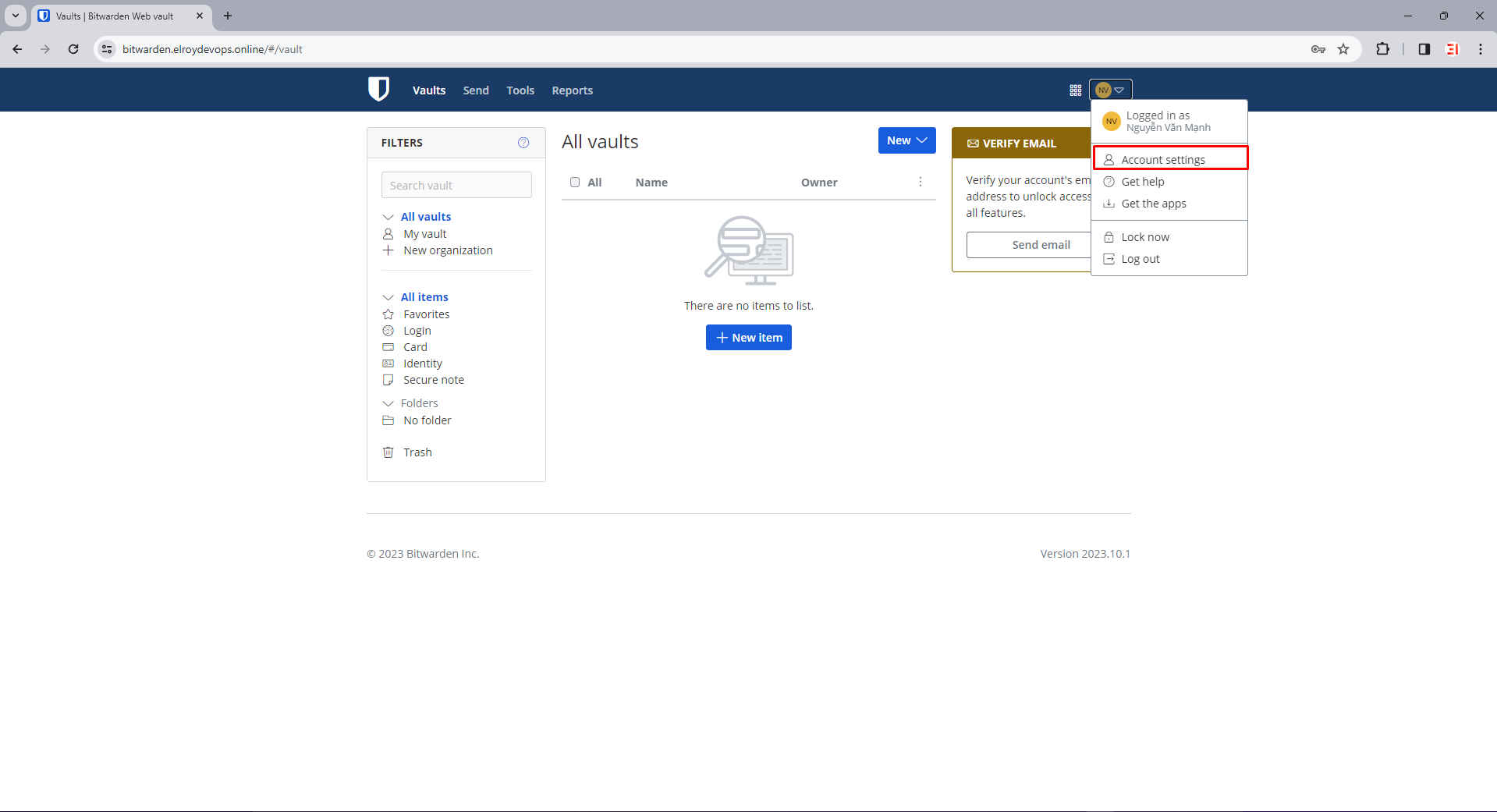
Task: Collapse the Folders chevron
Action: (388, 403)
